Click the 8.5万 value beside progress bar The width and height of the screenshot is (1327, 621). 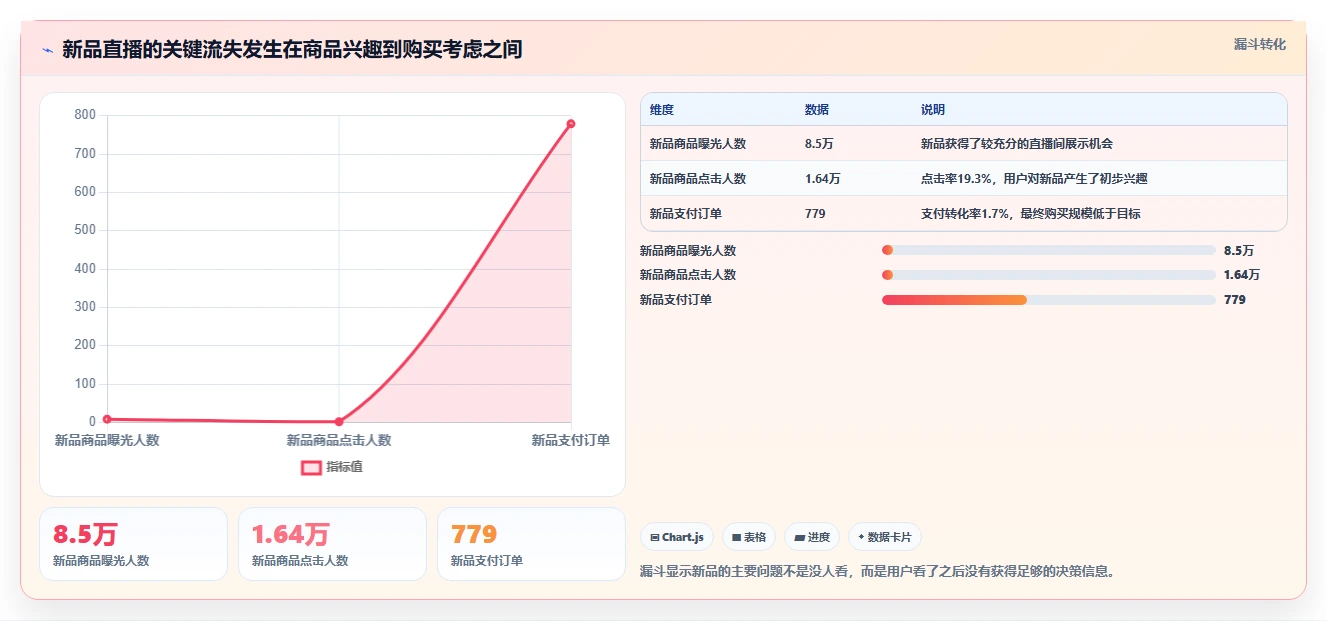coord(1239,250)
